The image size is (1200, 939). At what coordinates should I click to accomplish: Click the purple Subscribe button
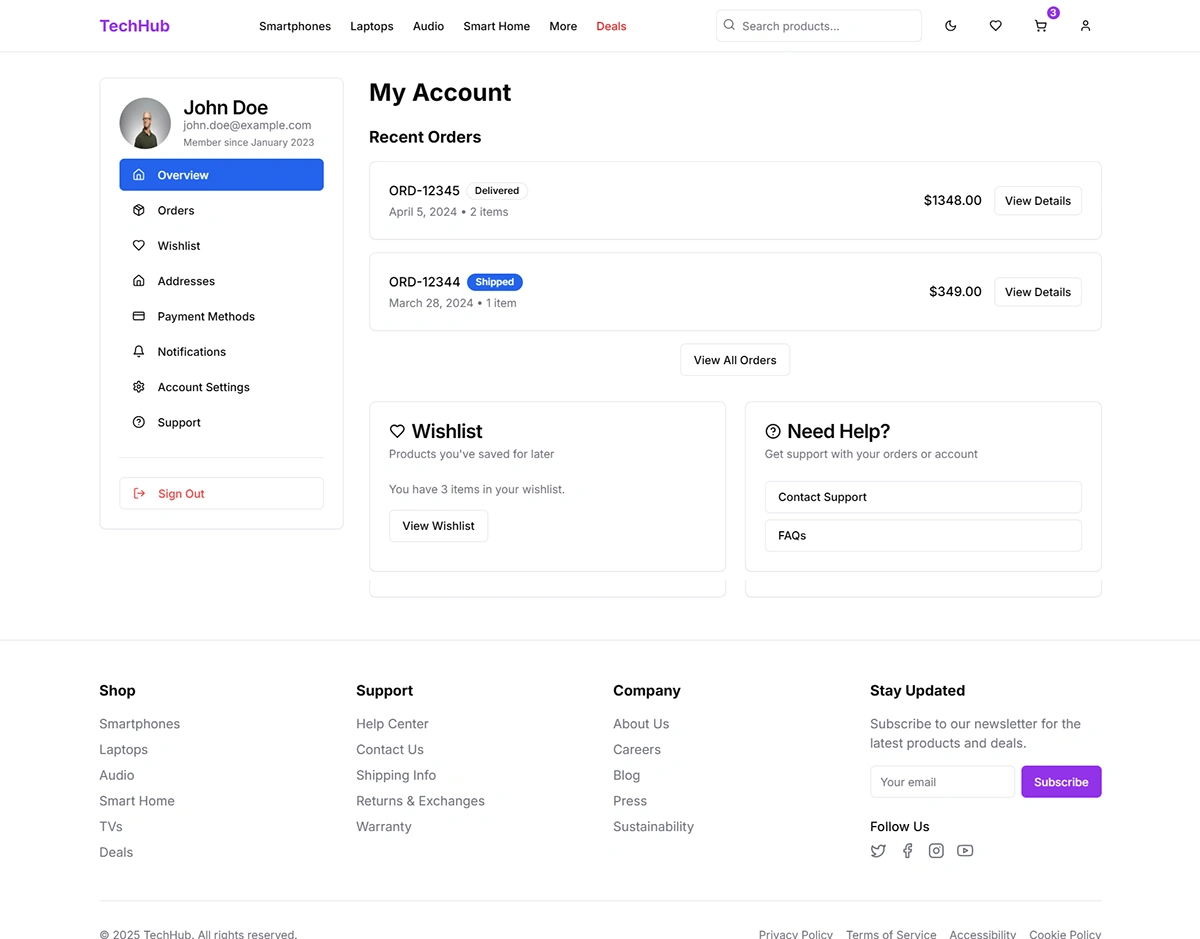(x=1061, y=782)
